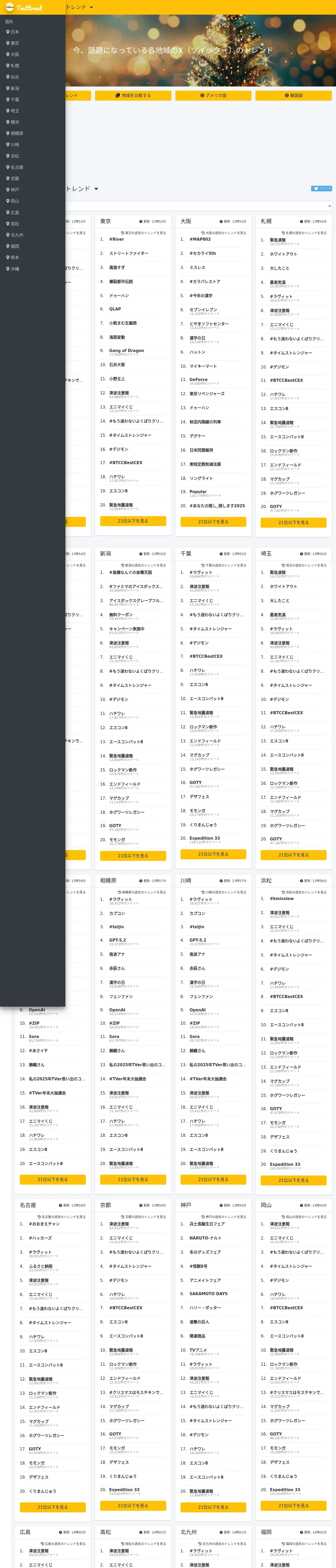Viewport: 336px width, 1568px height.
Task: Click 兵士長誕生日フェア in the 神戸 card
Action: [207, 1224]
